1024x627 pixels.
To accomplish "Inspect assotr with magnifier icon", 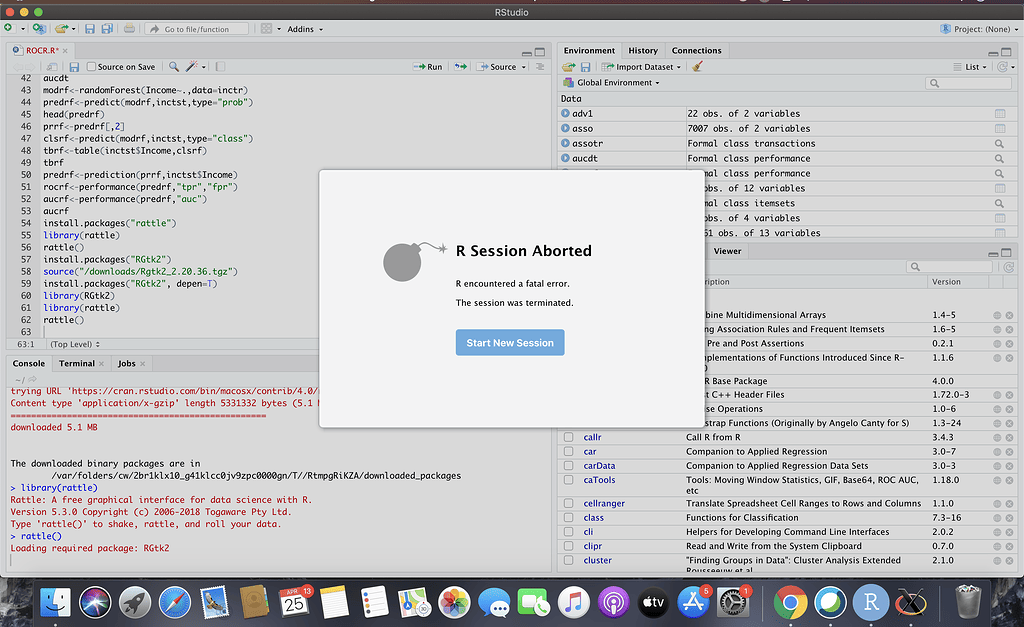I will [x=999, y=144].
